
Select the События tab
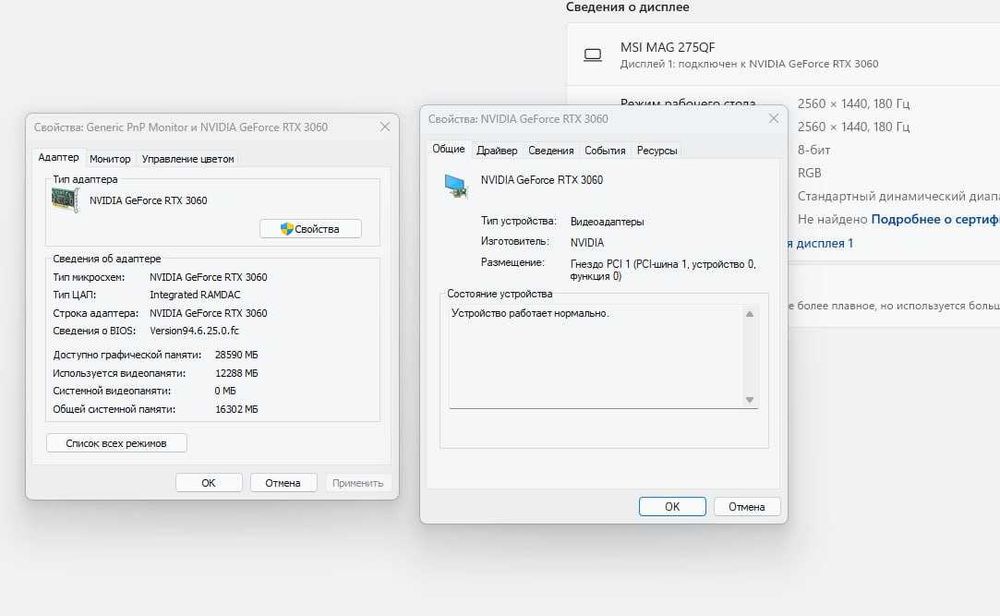(605, 150)
